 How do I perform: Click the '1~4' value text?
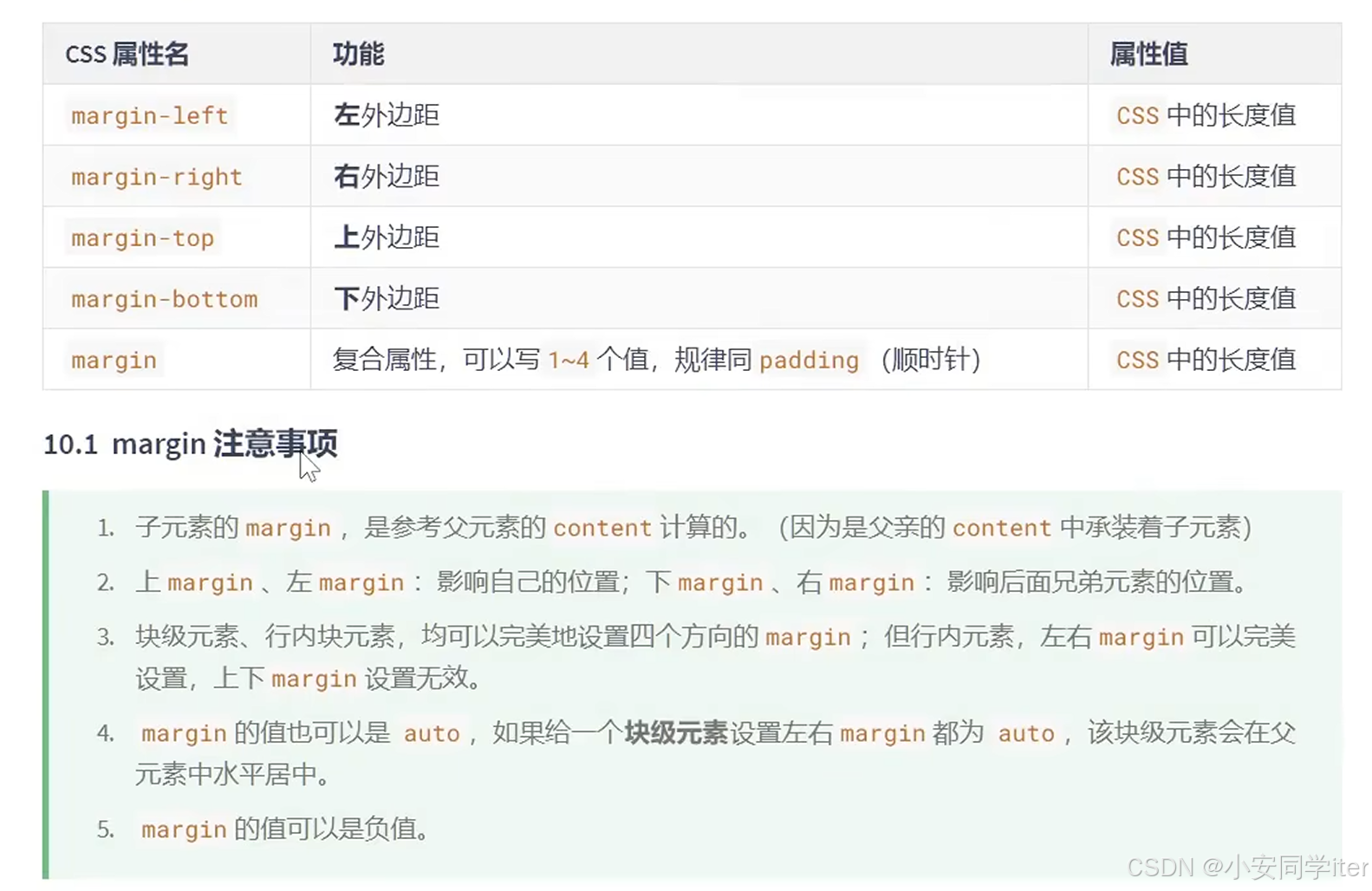(x=569, y=360)
